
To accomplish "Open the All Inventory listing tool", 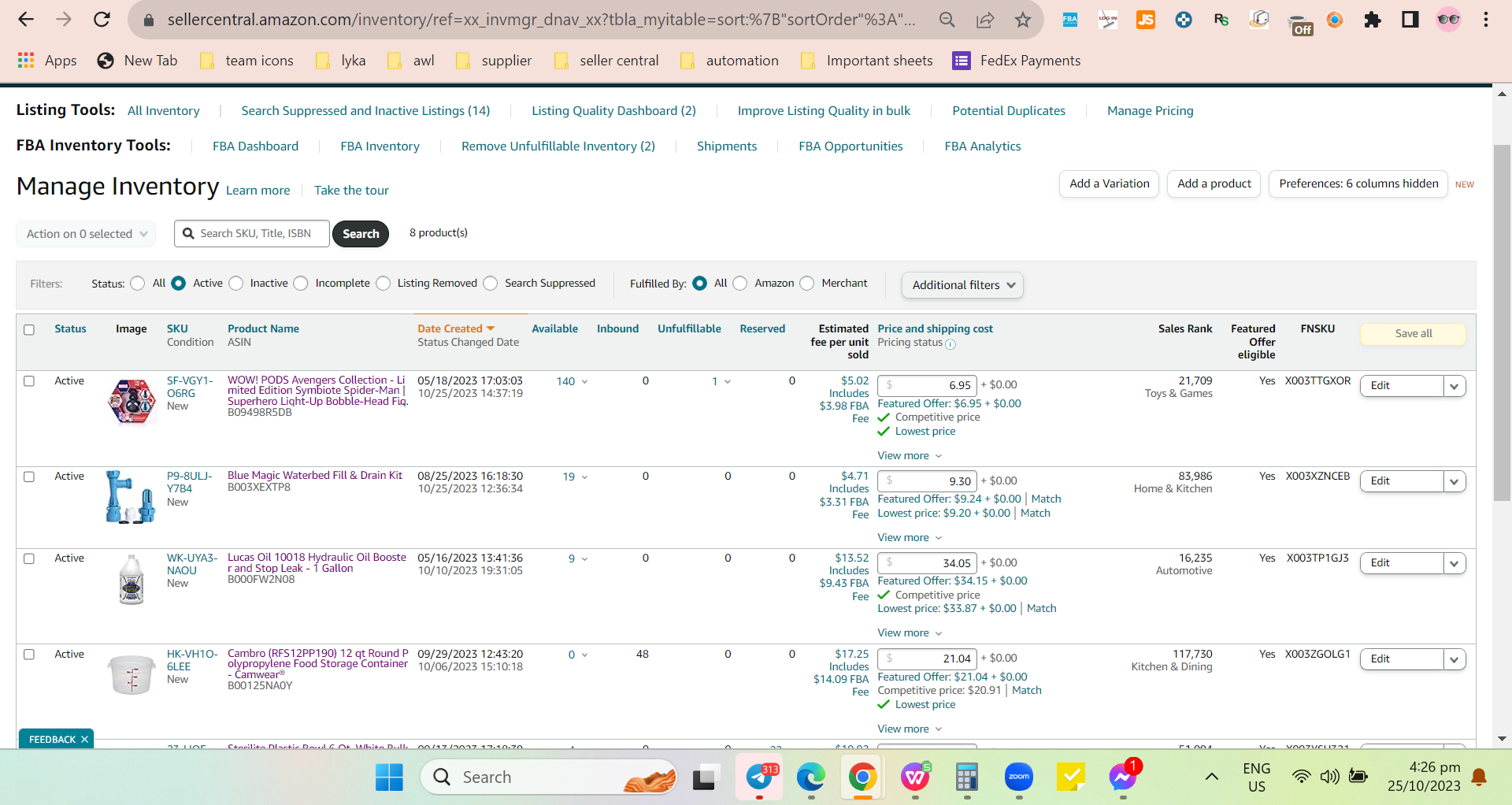I will pyautogui.click(x=164, y=111).
